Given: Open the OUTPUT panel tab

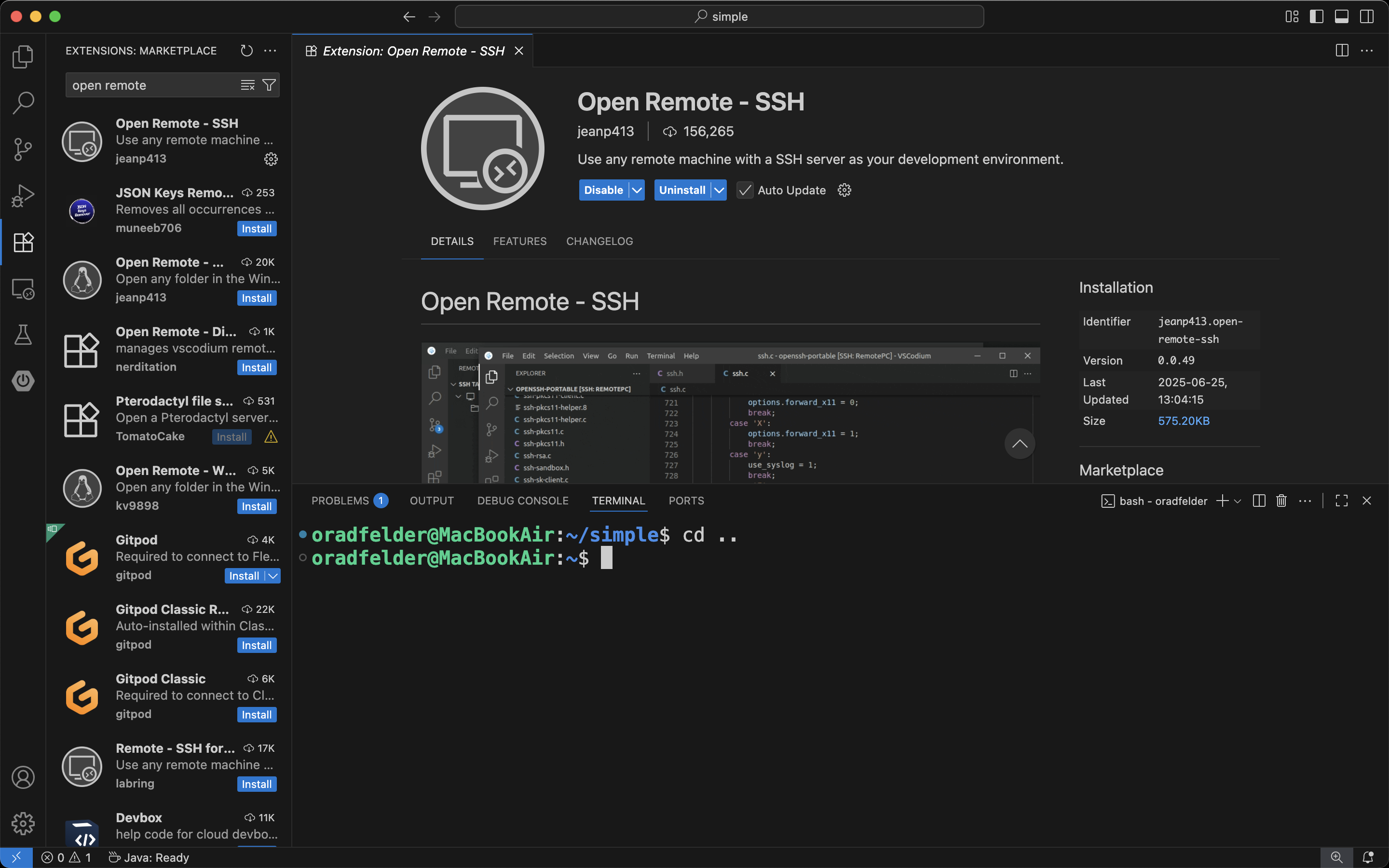Looking at the screenshot, I should pyautogui.click(x=432, y=501).
